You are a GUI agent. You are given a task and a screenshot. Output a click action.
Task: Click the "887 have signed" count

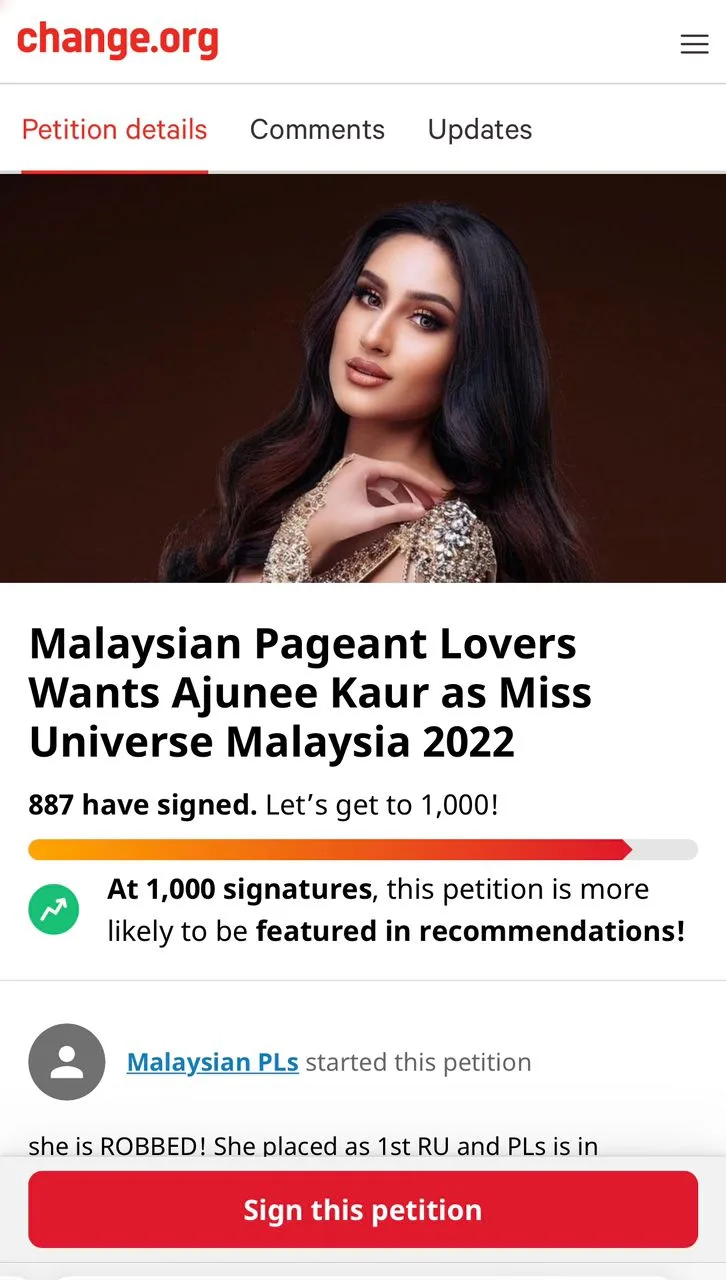(143, 804)
